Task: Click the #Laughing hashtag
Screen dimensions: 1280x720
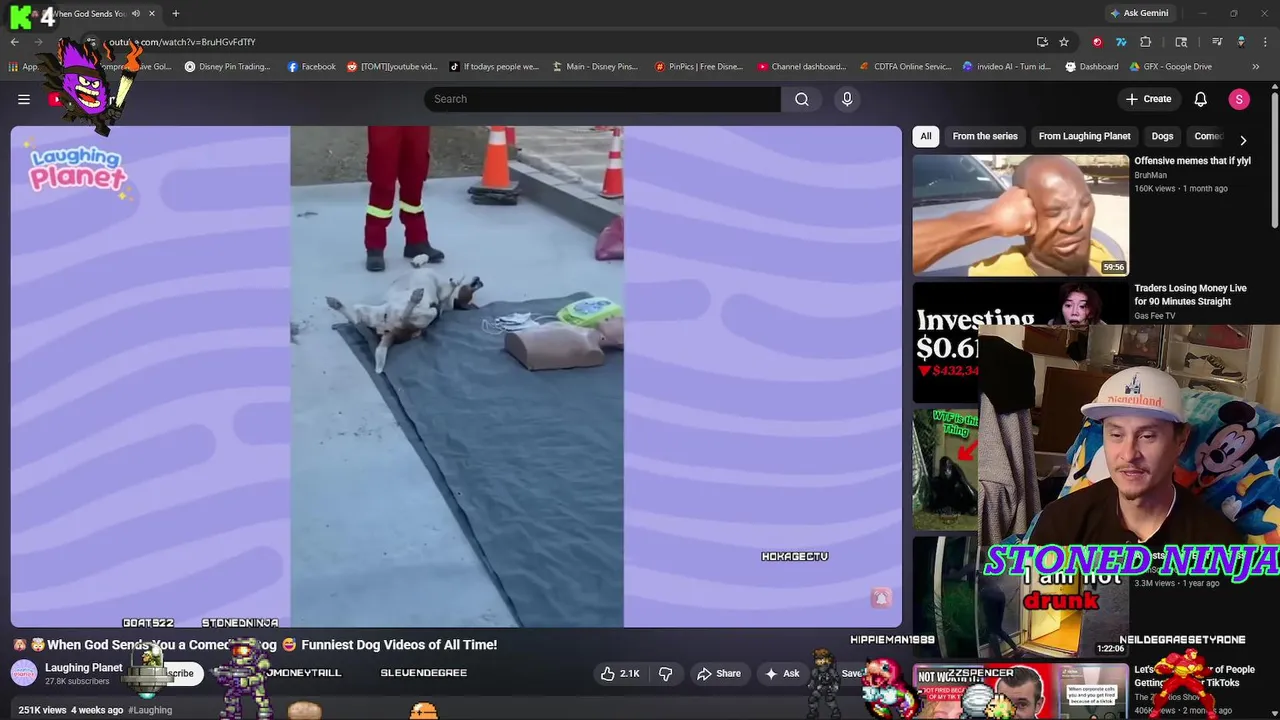Action: click(x=150, y=710)
